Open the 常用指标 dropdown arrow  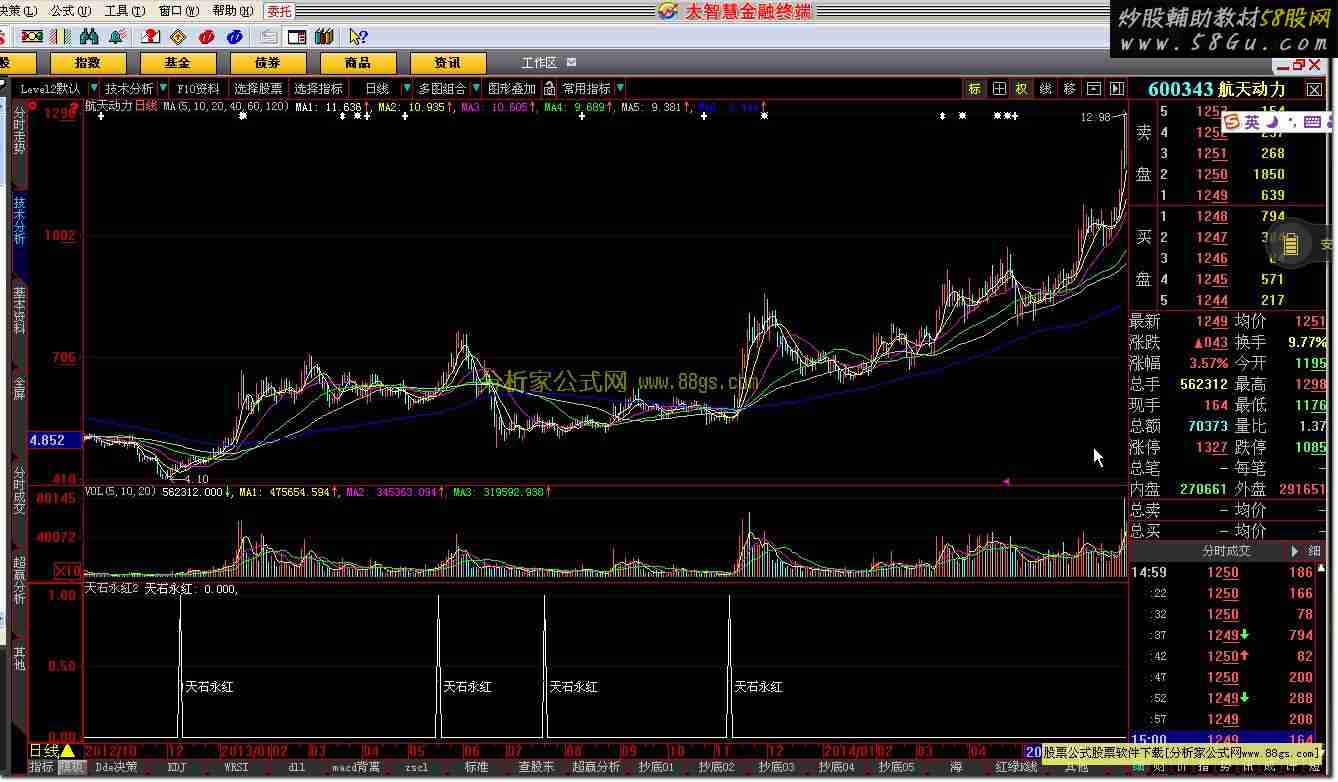pyautogui.click(x=620, y=89)
